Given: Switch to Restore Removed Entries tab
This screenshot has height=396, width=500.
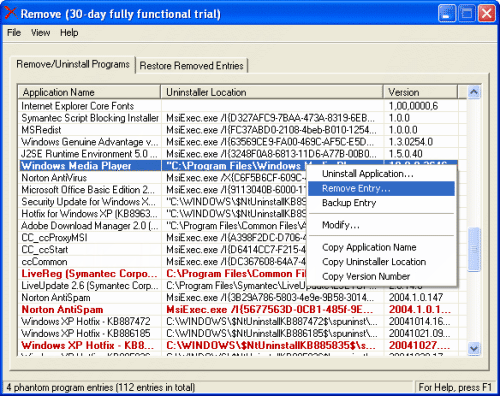Looking at the screenshot, I should 191,66.
